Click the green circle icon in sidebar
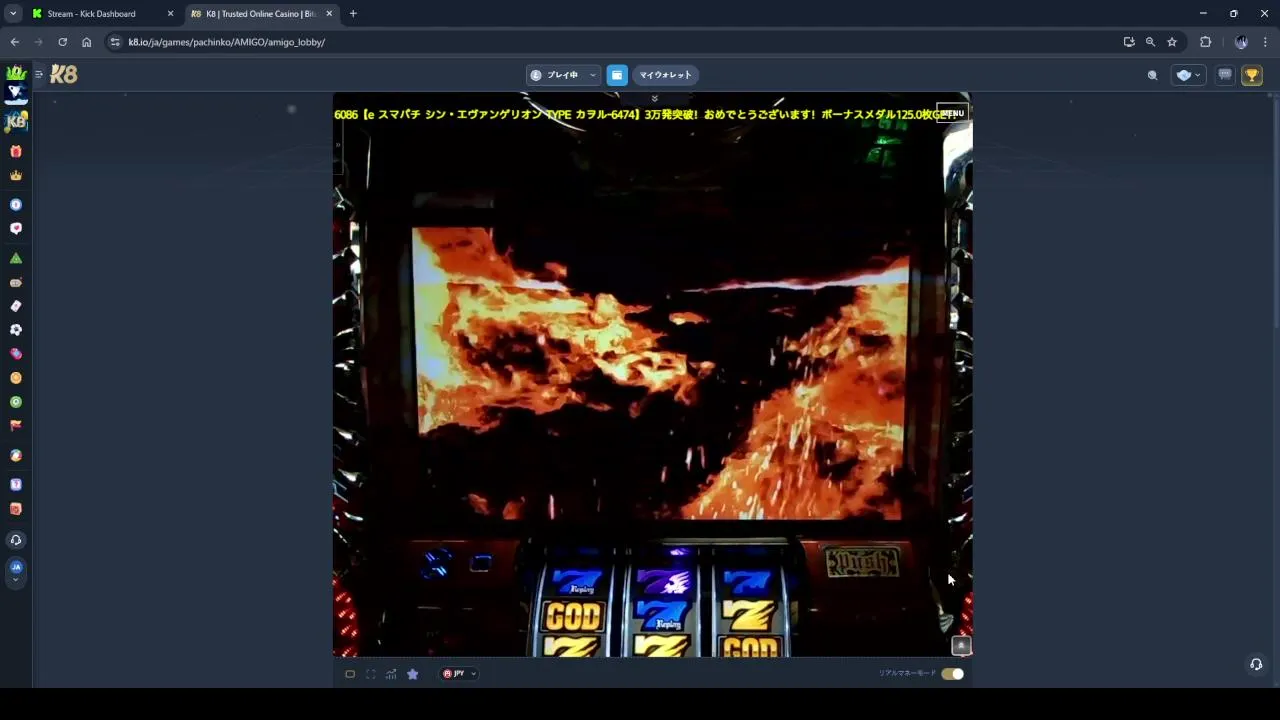 click(x=15, y=402)
